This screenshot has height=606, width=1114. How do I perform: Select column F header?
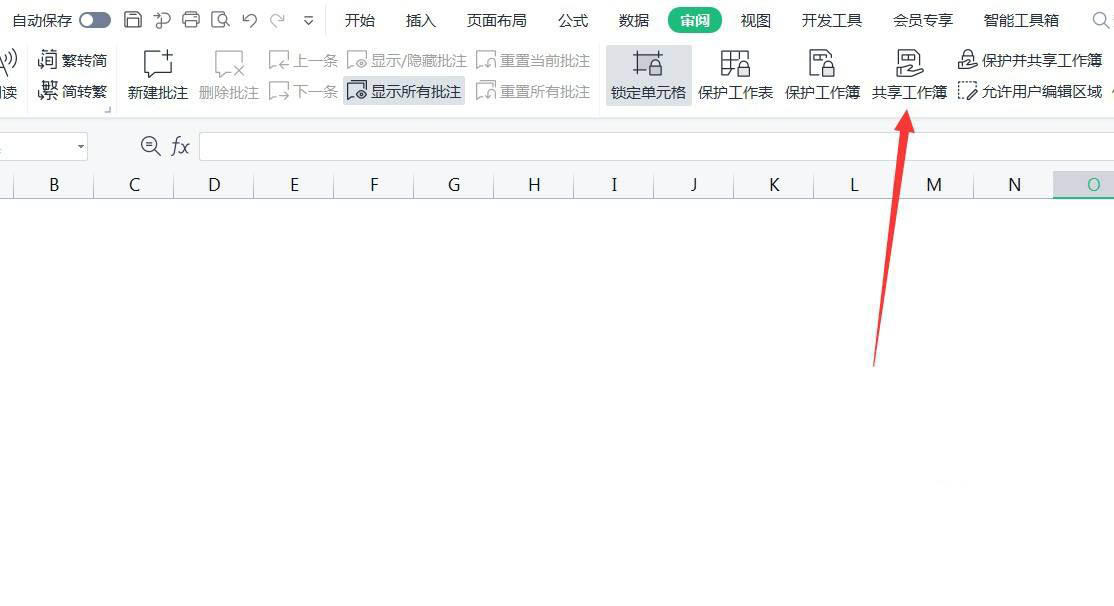click(x=374, y=185)
